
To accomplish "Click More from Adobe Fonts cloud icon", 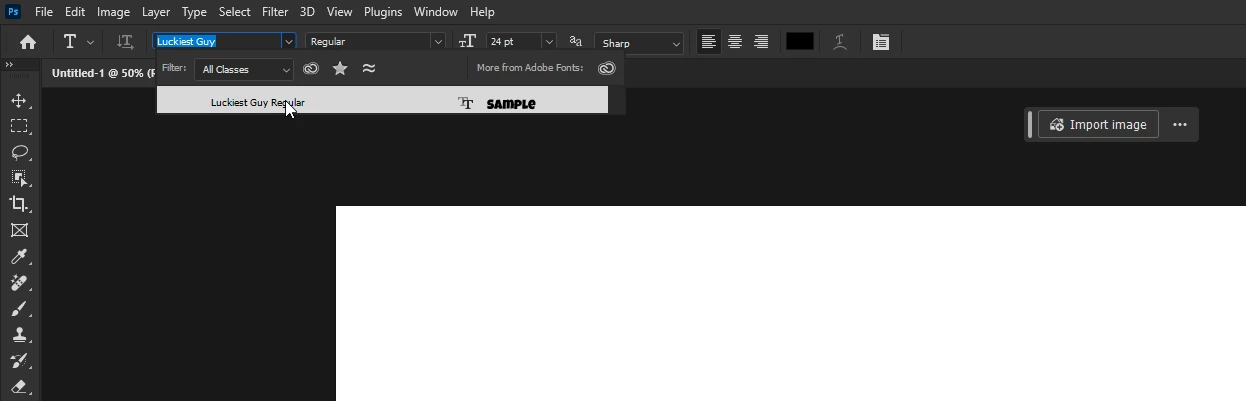I will point(606,69).
